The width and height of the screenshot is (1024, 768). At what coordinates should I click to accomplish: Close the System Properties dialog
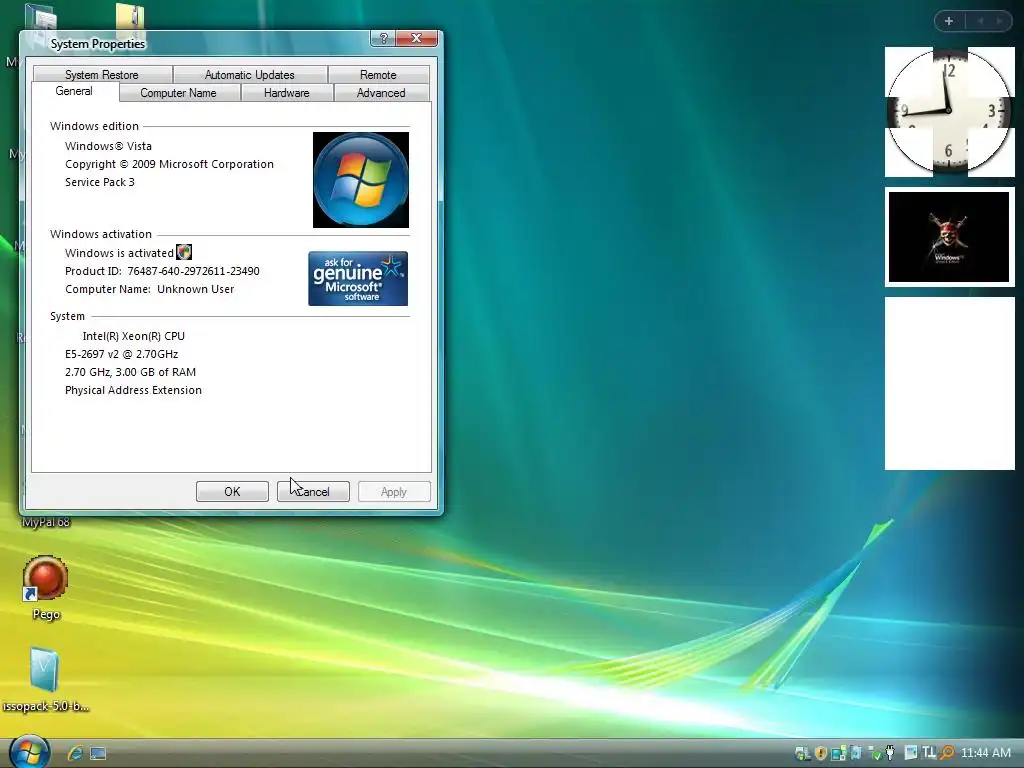(417, 39)
